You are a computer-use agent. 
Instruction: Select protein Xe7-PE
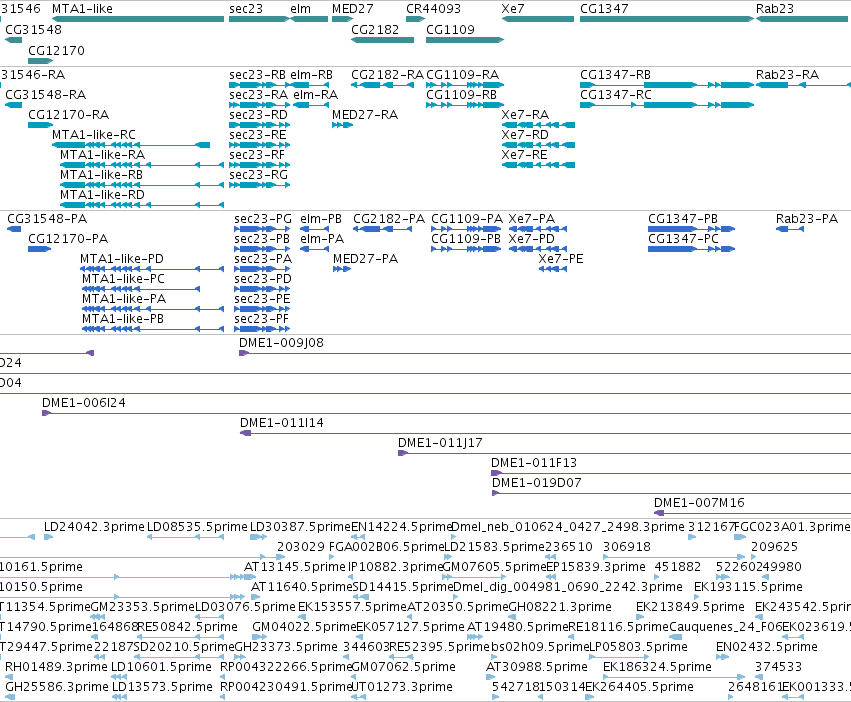tap(552, 269)
